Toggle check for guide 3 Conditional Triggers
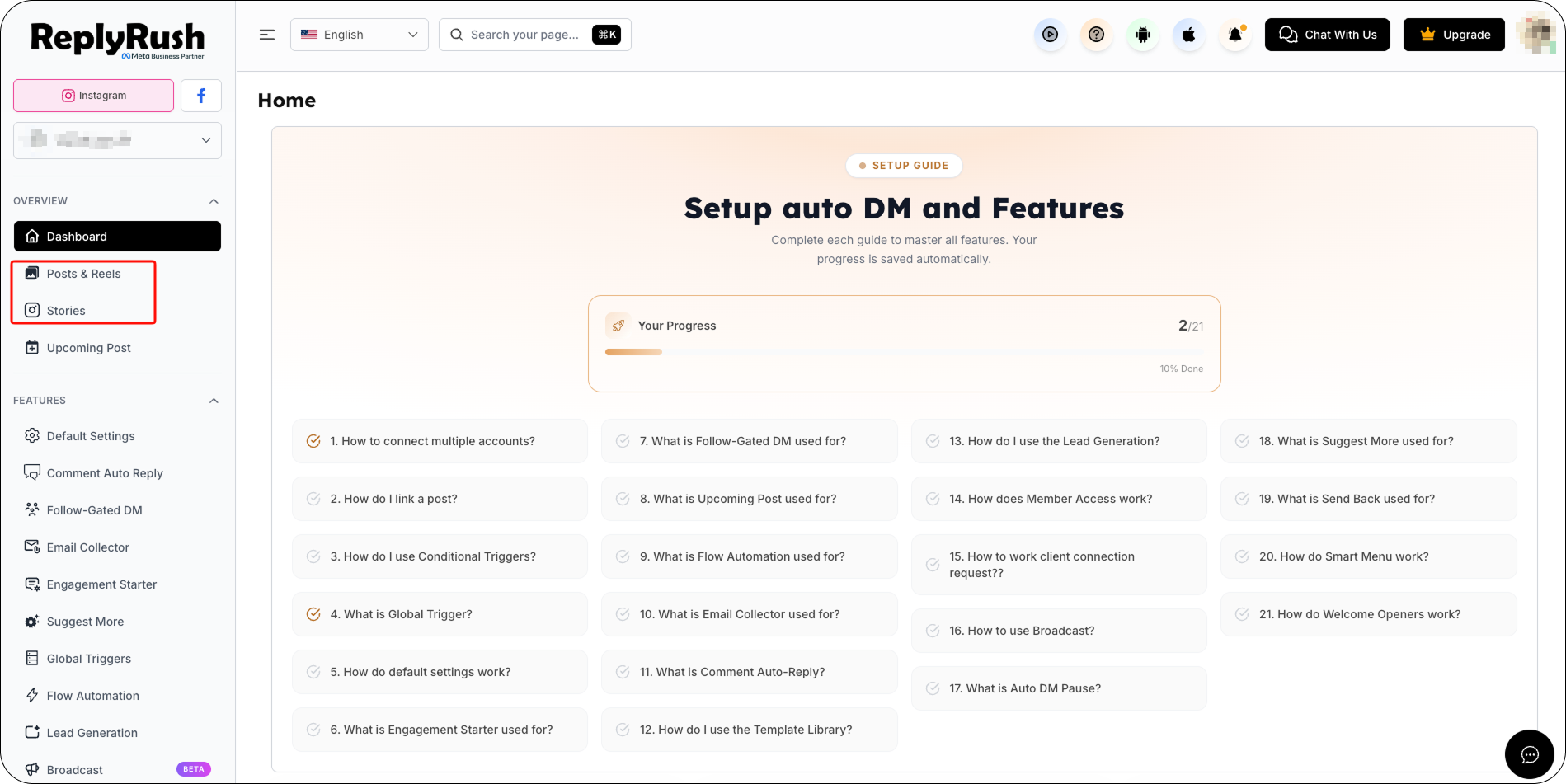Screen dimensions: 1566x784 (313, 556)
